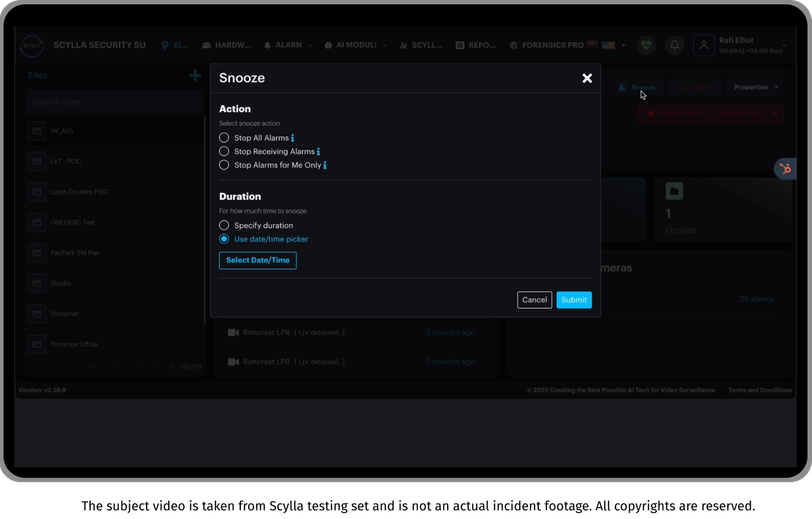Add a new site with the plus icon
The image size is (812, 519).
click(195, 76)
